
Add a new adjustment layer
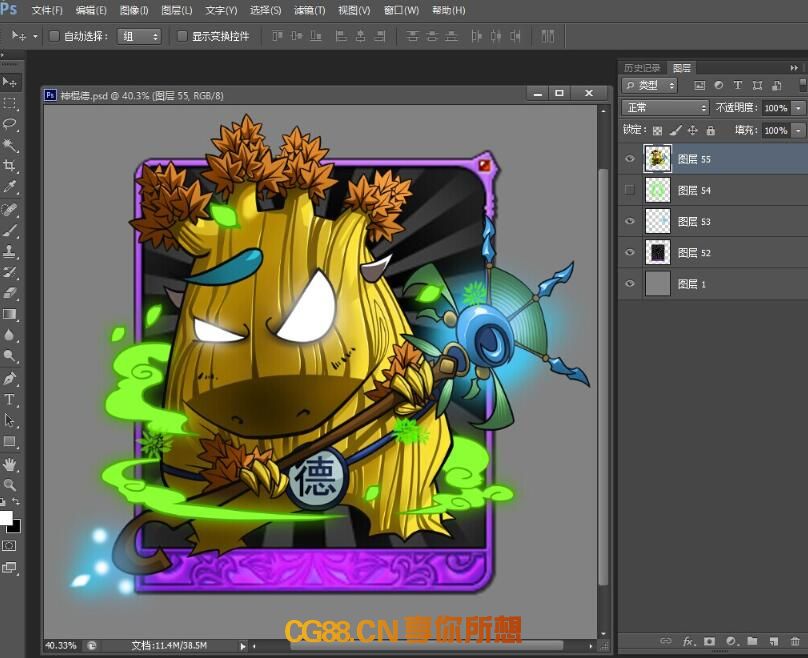[x=731, y=641]
